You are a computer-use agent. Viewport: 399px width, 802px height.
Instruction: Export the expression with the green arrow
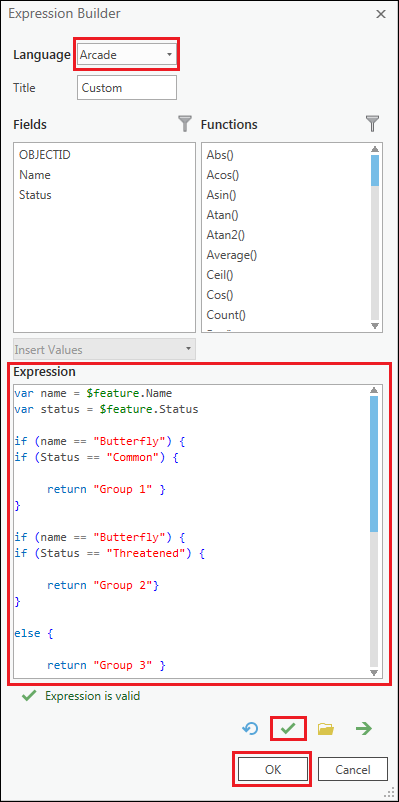click(x=364, y=728)
